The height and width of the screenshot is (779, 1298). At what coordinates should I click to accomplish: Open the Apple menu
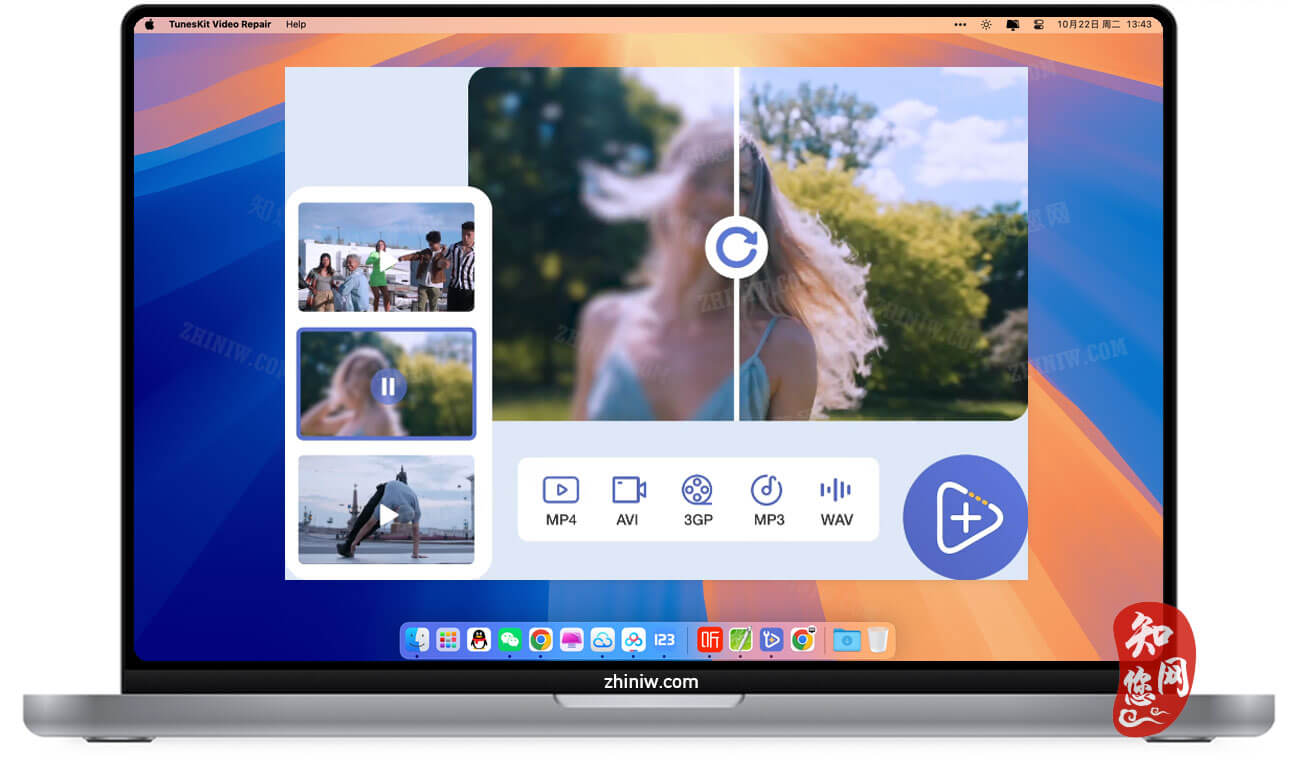pyautogui.click(x=150, y=24)
